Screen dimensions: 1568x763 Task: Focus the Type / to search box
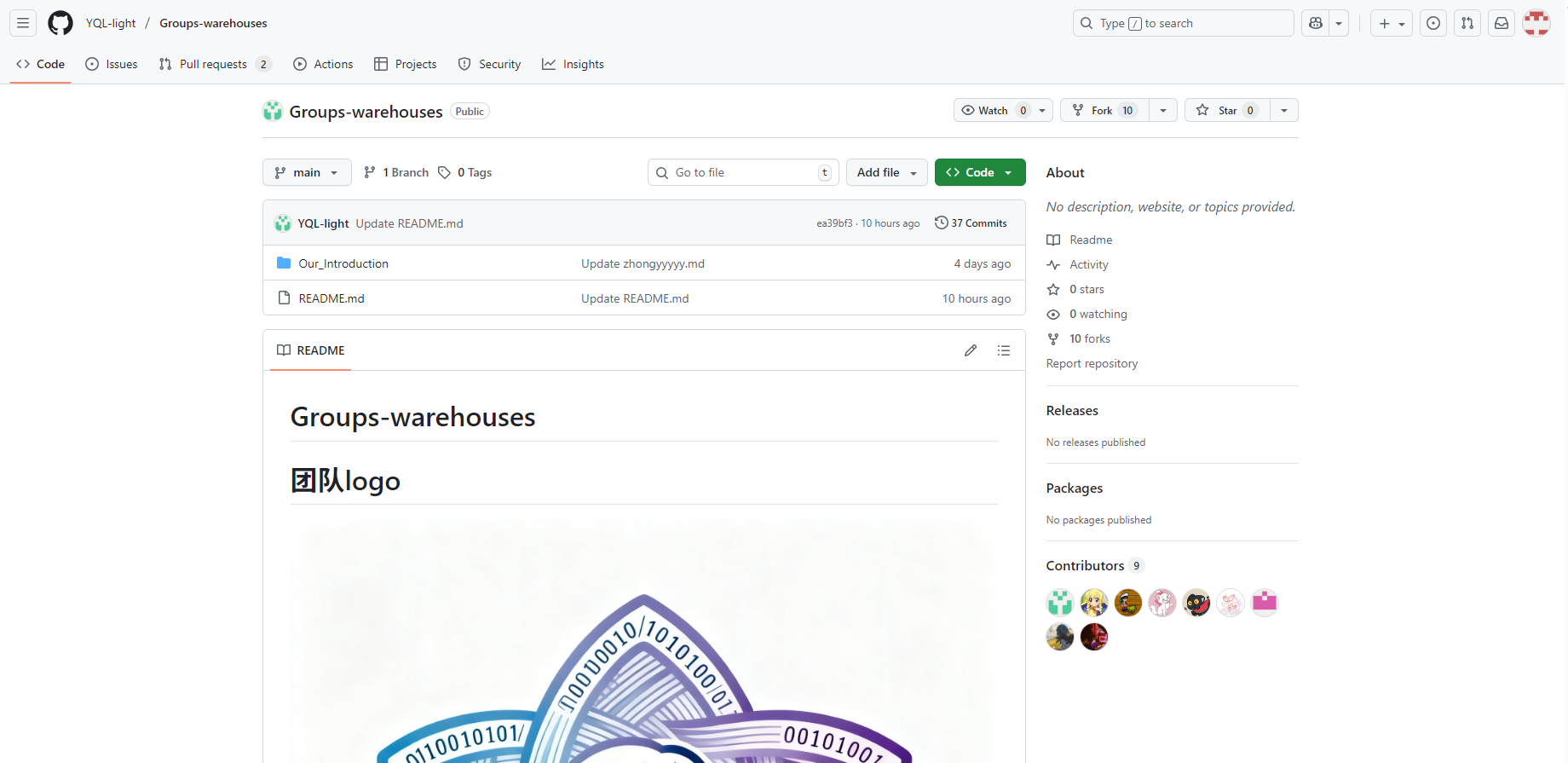click(x=1183, y=23)
